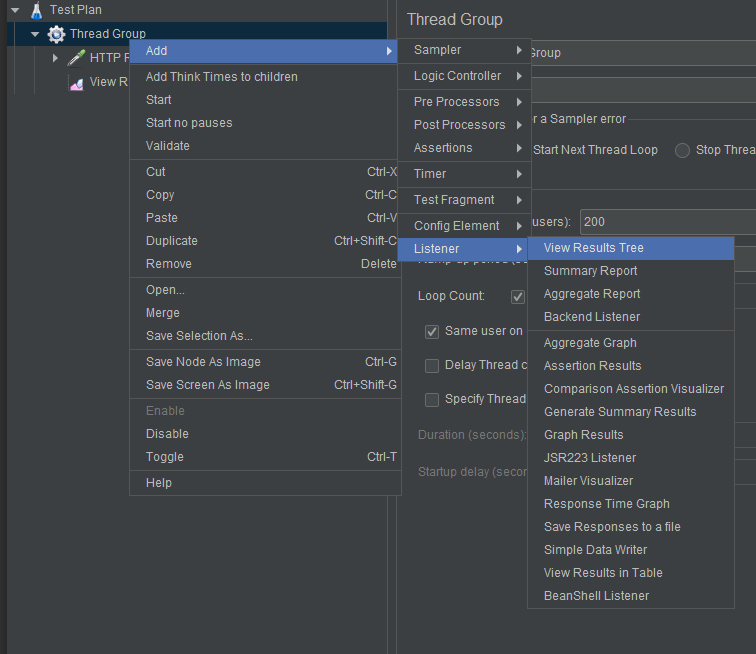Click the Thread Group name field

(643, 53)
